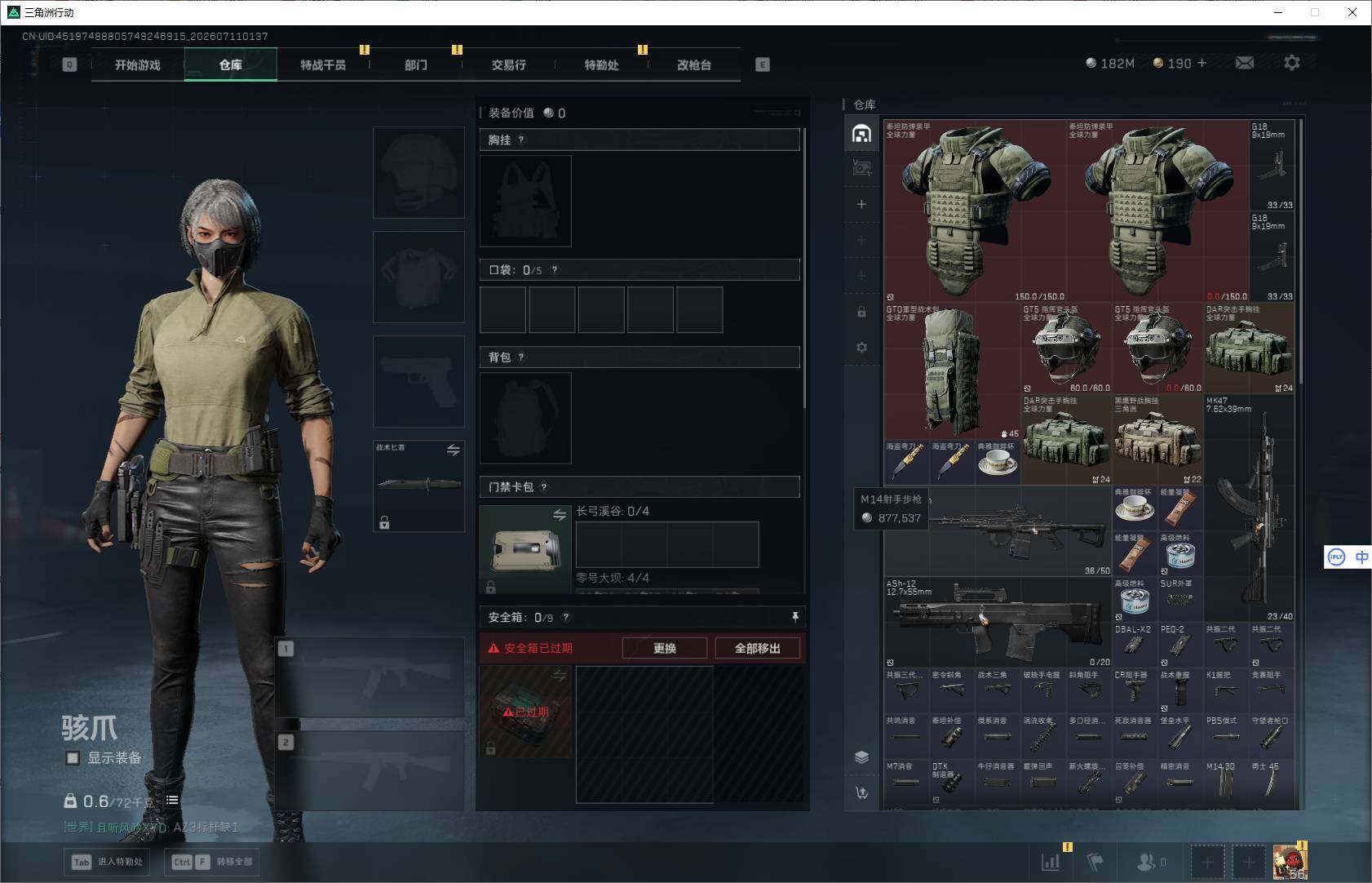Click the plus next to 190 currency
The height and width of the screenshot is (883, 1372).
(x=1201, y=63)
